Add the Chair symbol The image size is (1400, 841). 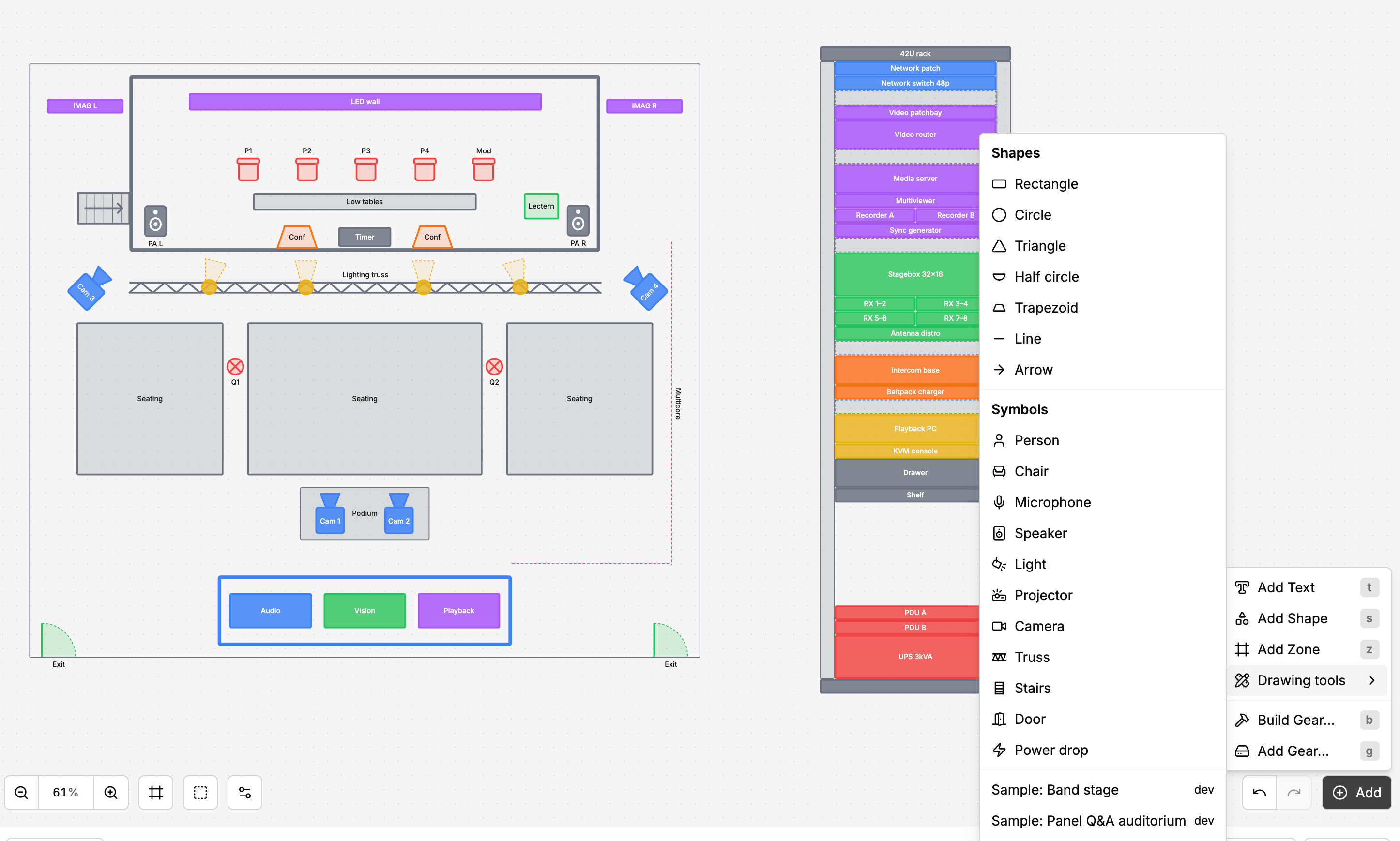pyautogui.click(x=1102, y=471)
